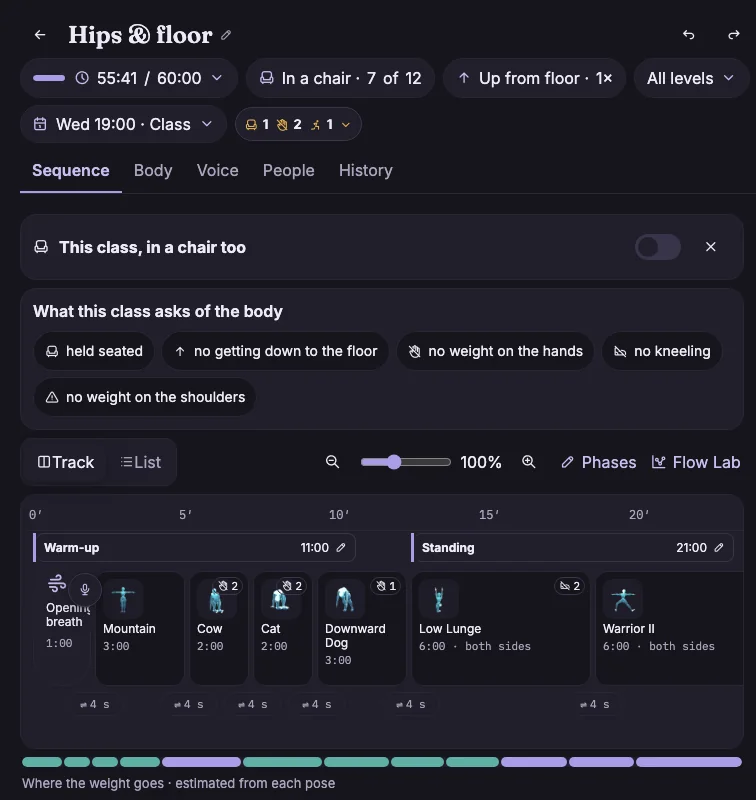Click the no weight on the shoulders chip
The image size is (756, 800).
click(145, 397)
